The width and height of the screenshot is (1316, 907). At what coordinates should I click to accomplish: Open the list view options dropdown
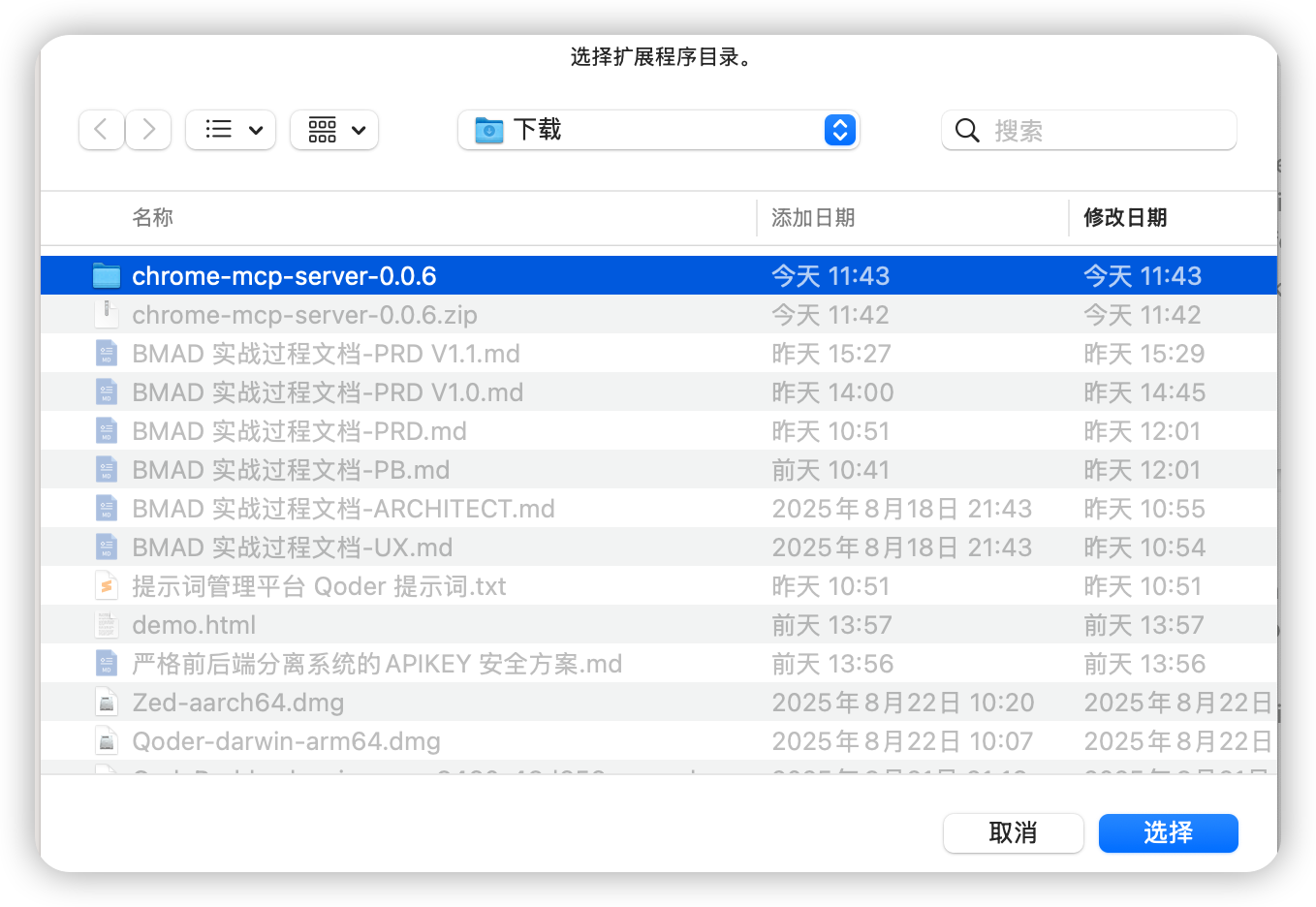(x=231, y=130)
